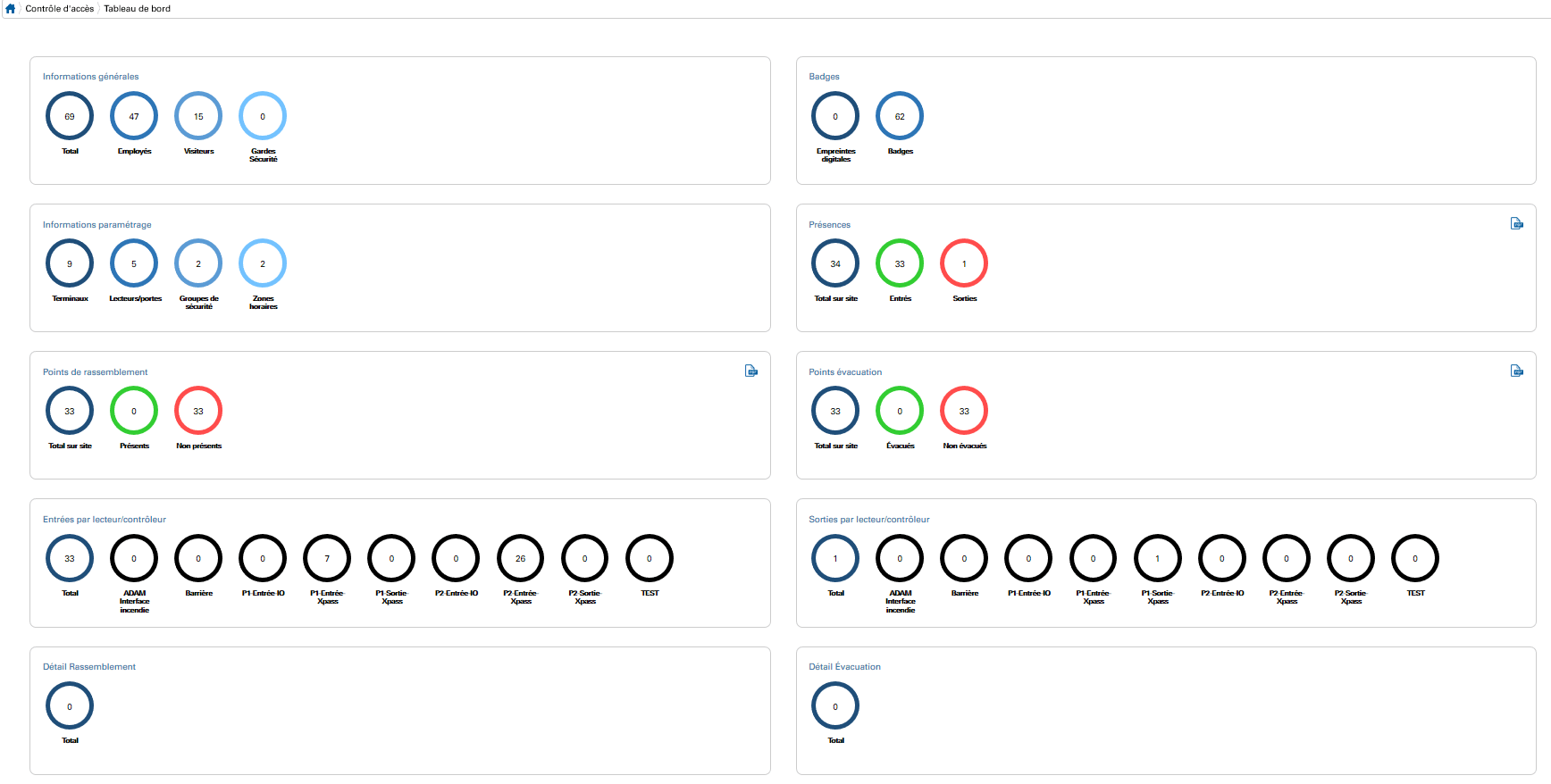Click the Empreintes digitales circle
The image size is (1551, 784).
tap(835, 116)
